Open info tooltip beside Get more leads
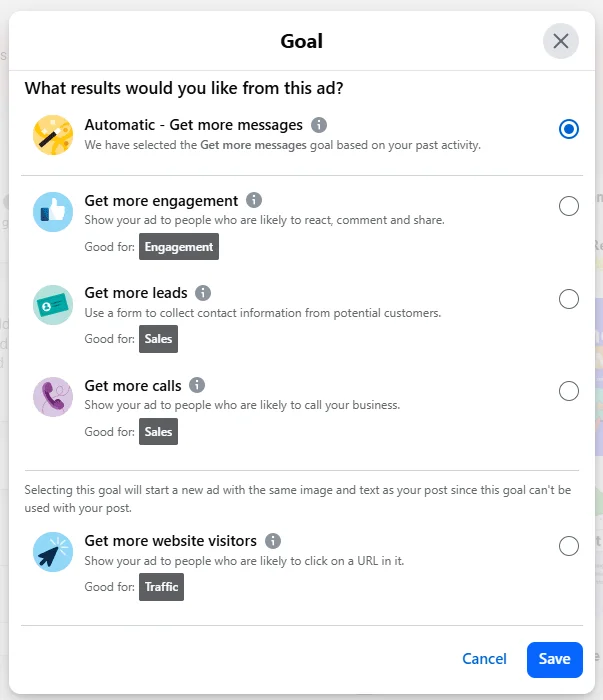The height and width of the screenshot is (700, 603). 203,293
